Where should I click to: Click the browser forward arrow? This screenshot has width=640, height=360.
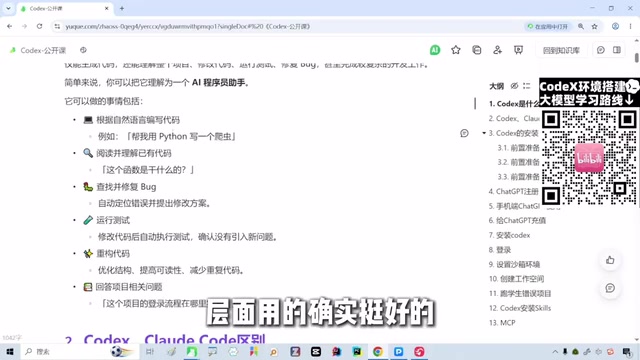[x=24, y=26]
